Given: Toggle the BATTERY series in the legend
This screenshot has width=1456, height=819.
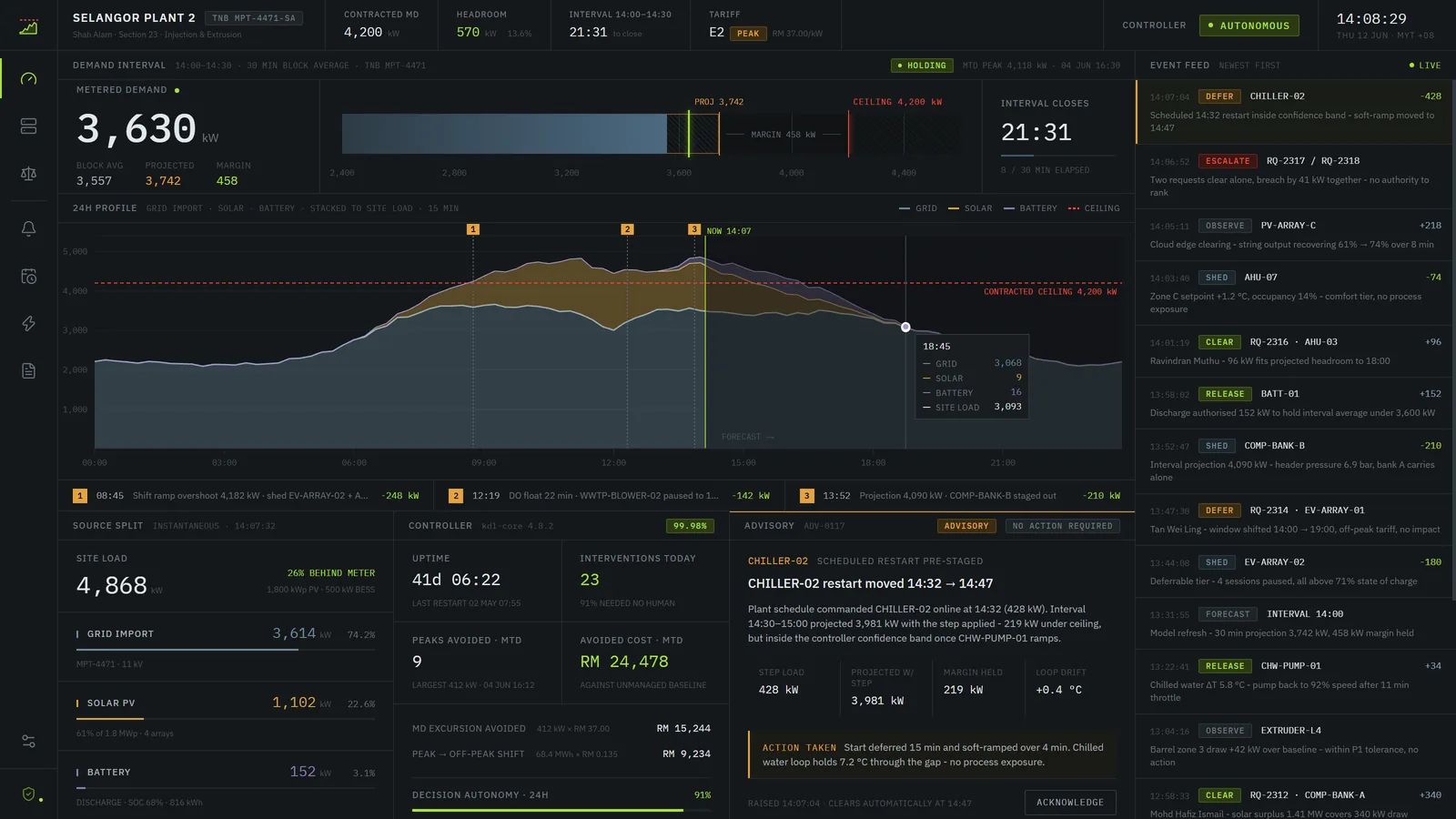Looking at the screenshot, I should (1030, 208).
